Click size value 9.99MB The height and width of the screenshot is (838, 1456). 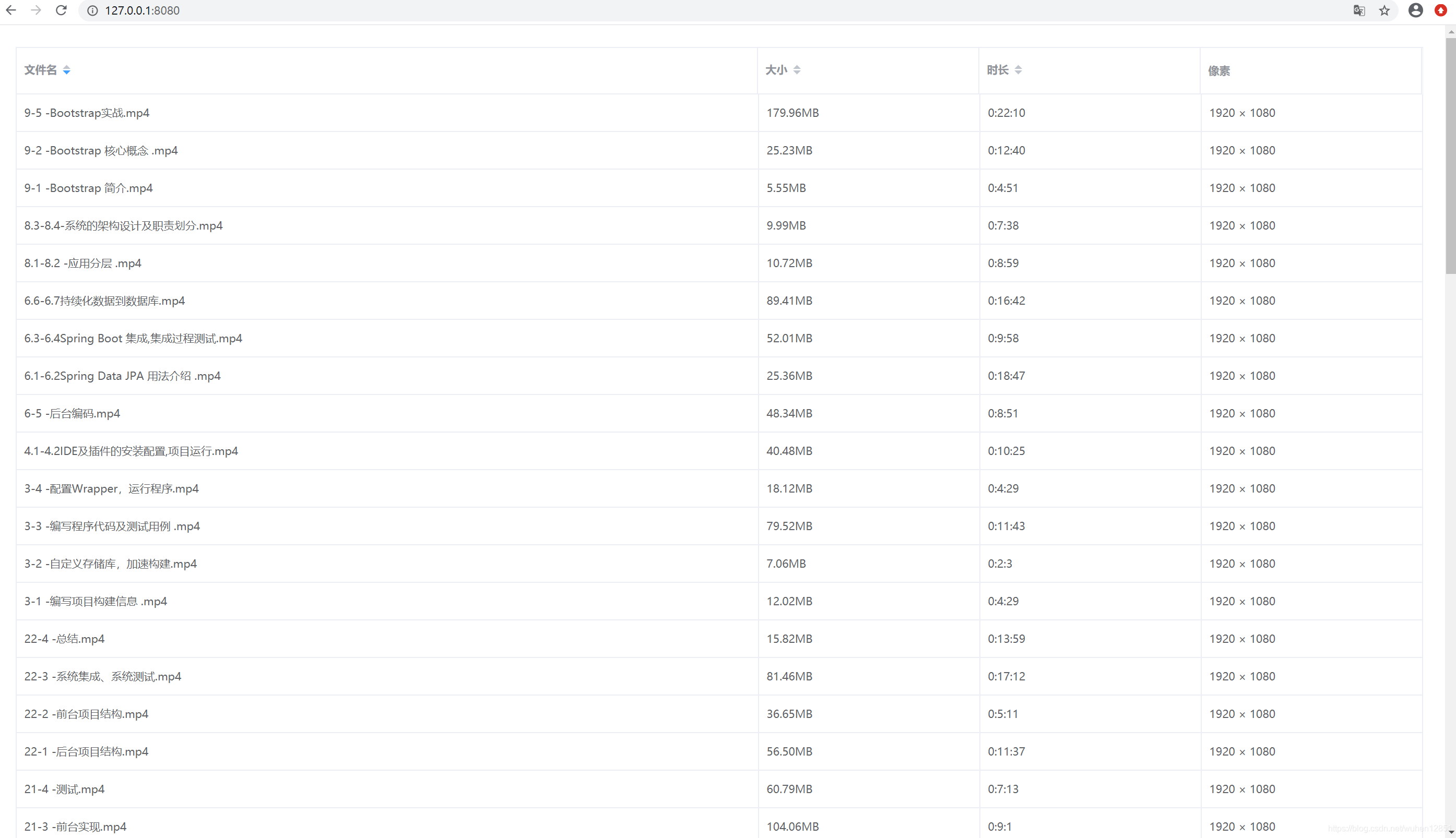[786, 225]
